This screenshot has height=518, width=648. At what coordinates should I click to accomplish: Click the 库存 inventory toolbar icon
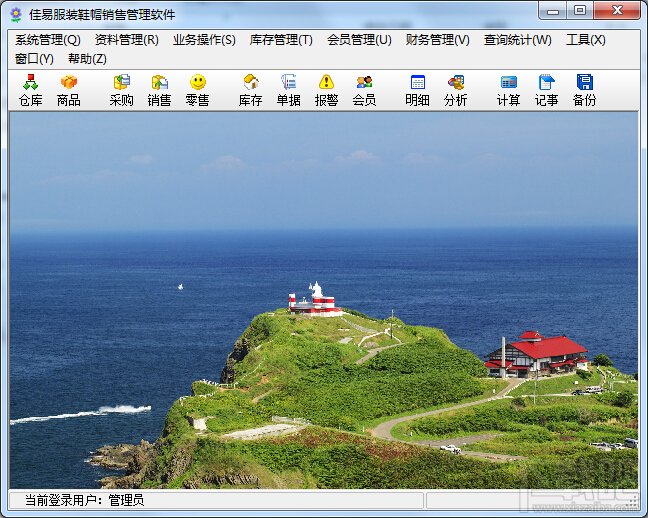(x=250, y=91)
